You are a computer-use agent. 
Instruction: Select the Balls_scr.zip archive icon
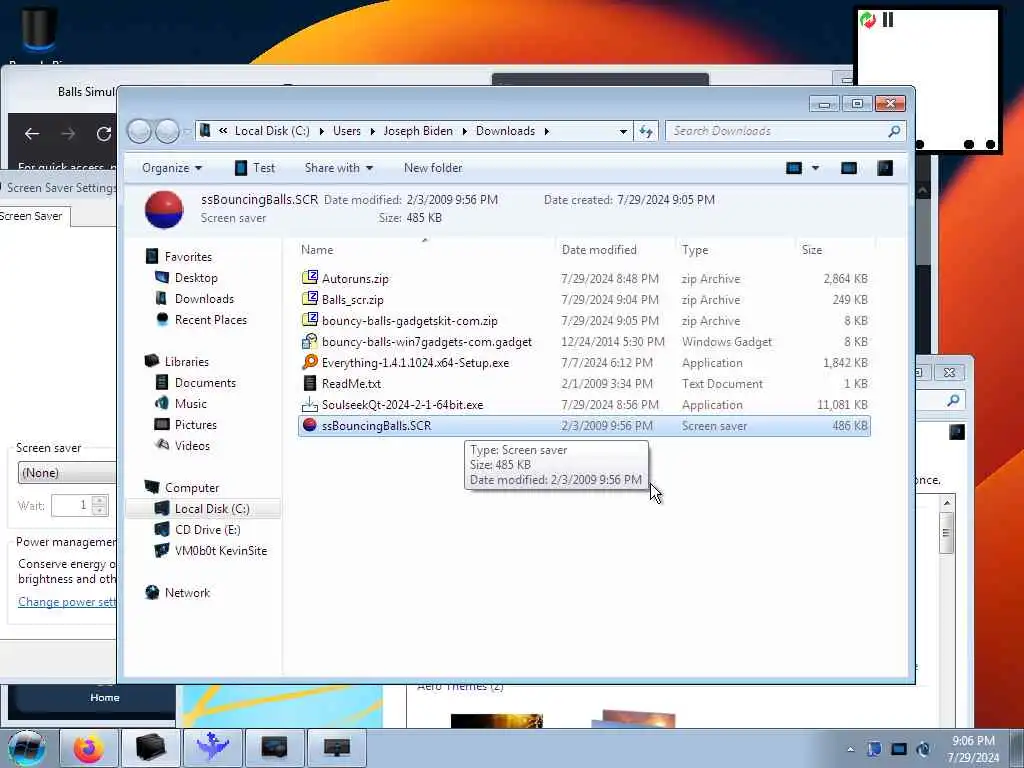pos(310,299)
